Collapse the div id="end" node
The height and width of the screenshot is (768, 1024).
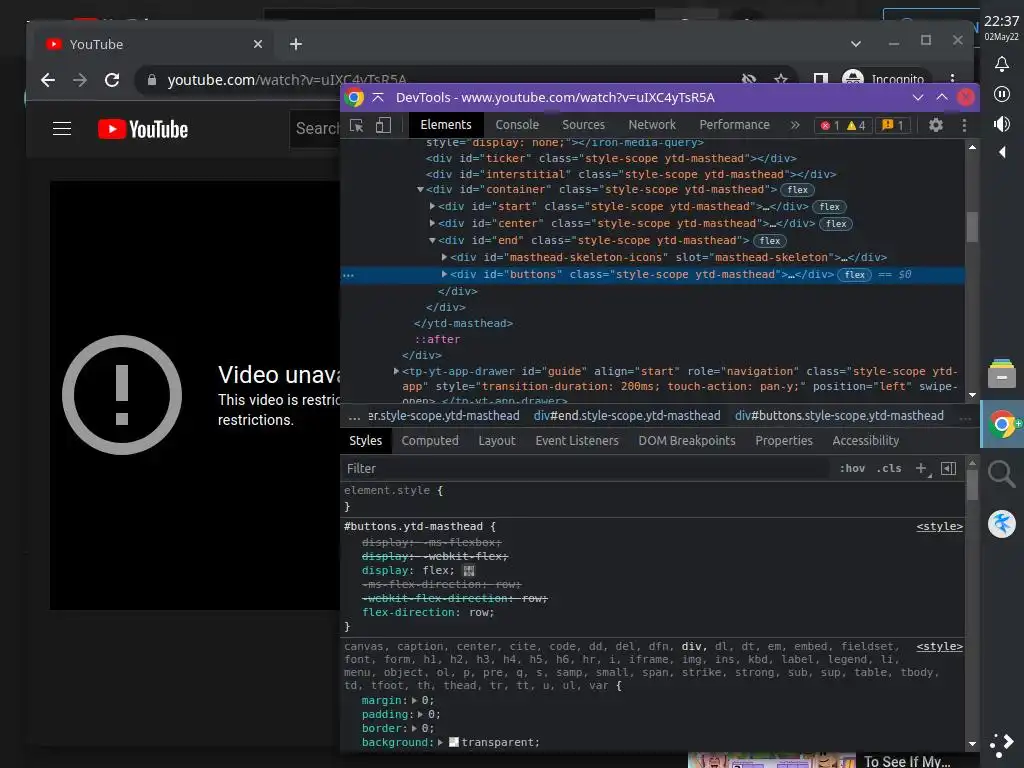pos(432,240)
